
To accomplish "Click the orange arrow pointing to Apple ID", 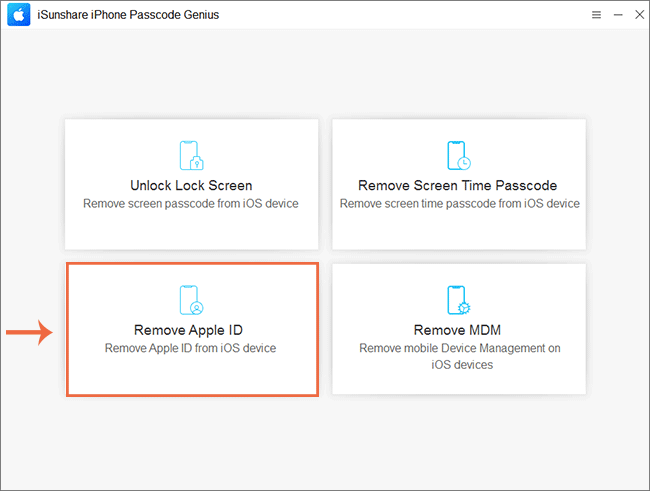I will [x=29, y=332].
